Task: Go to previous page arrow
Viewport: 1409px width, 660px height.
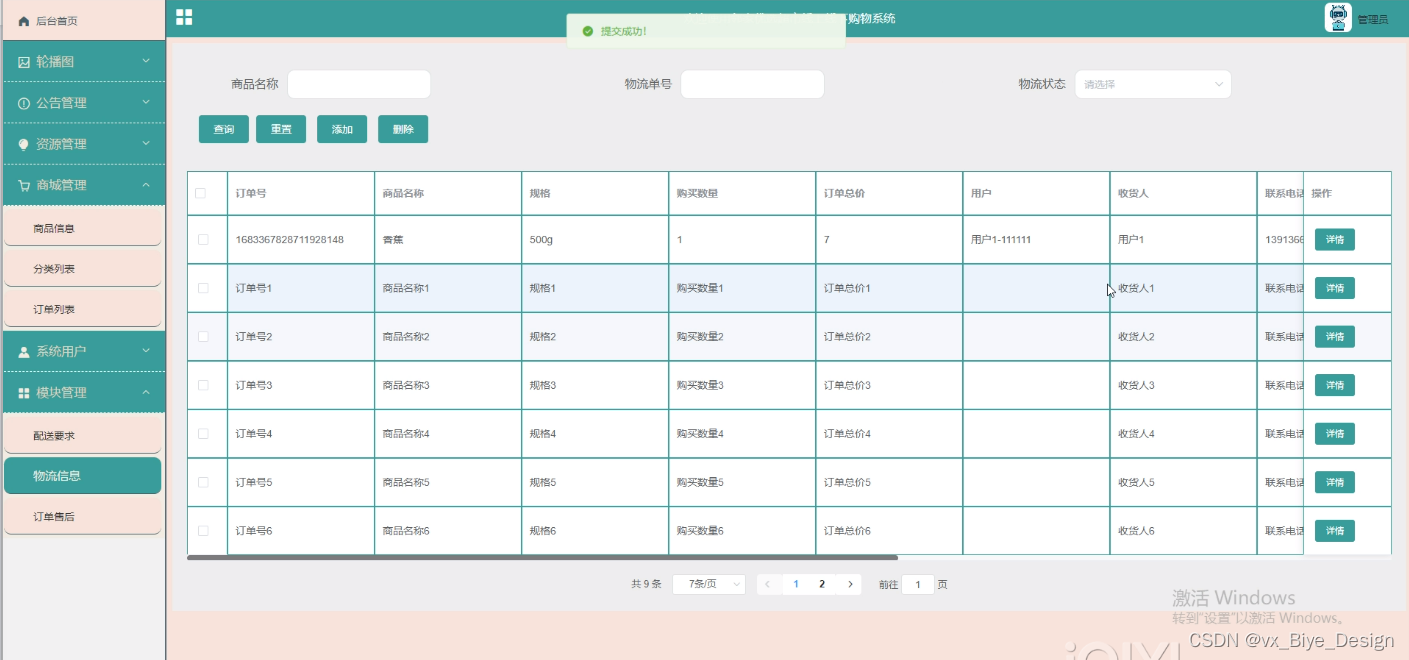Action: (767, 584)
